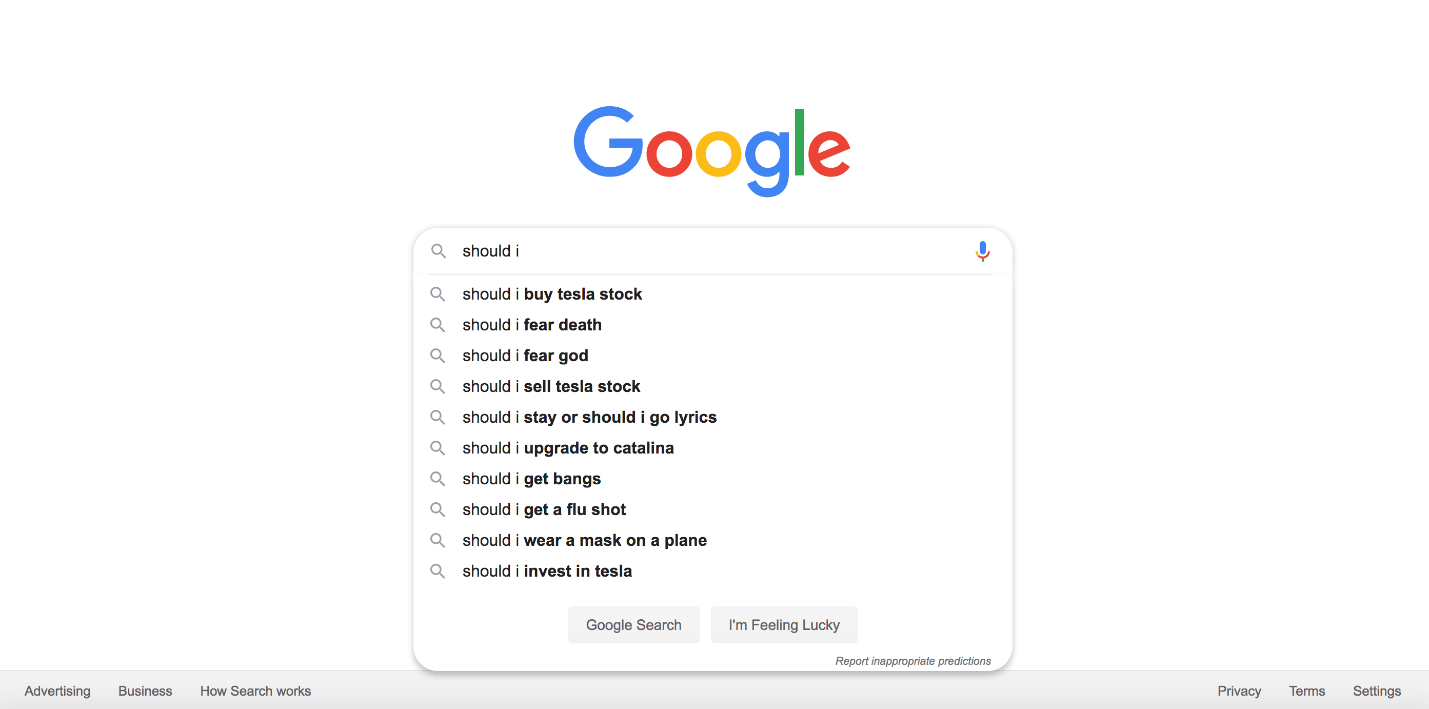
Task: Click the magnifier icon in search box
Action: [438, 251]
